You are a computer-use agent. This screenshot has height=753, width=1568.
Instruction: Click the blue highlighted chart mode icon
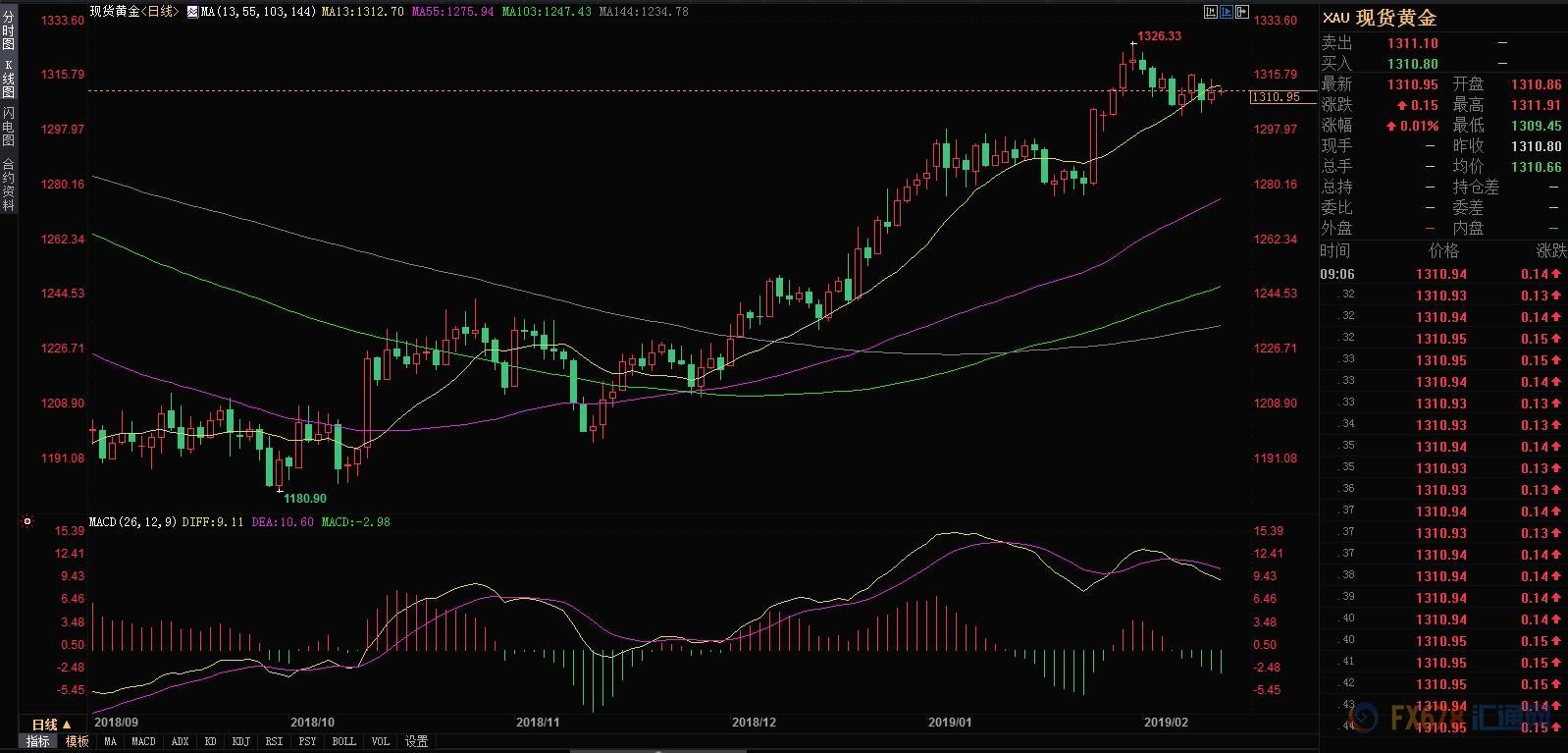(1227, 12)
